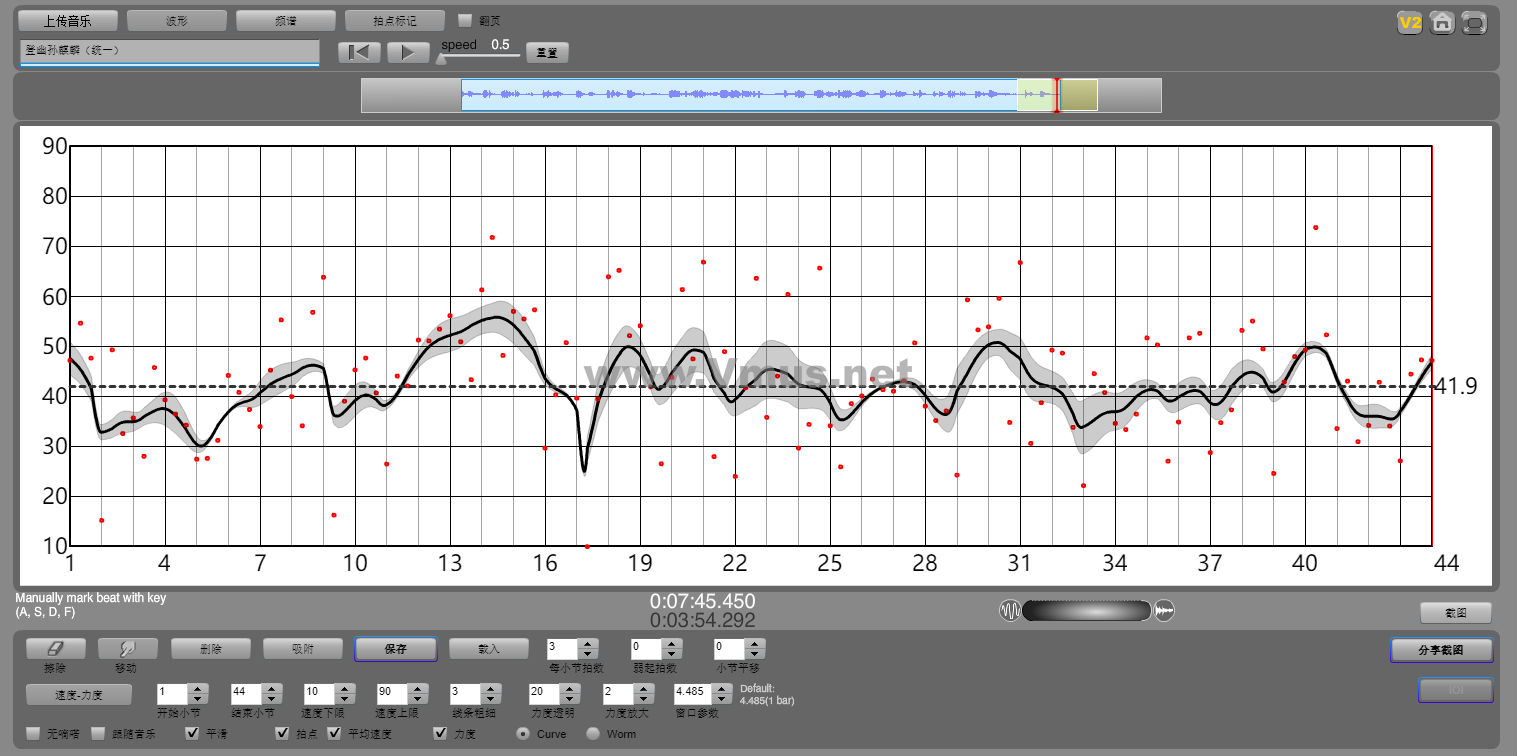This screenshot has width=1517, height=756.
Task: Click the 截图 screenshot button
Action: [x=1456, y=613]
